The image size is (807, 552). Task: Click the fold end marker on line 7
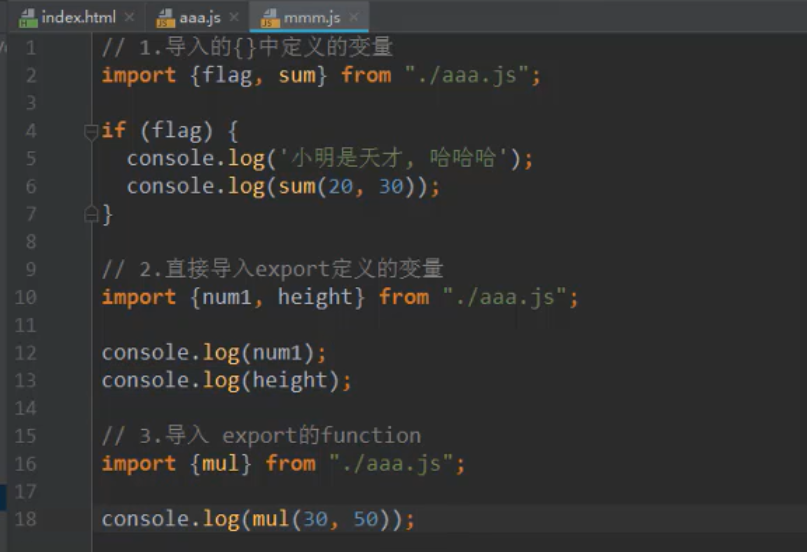(91, 214)
